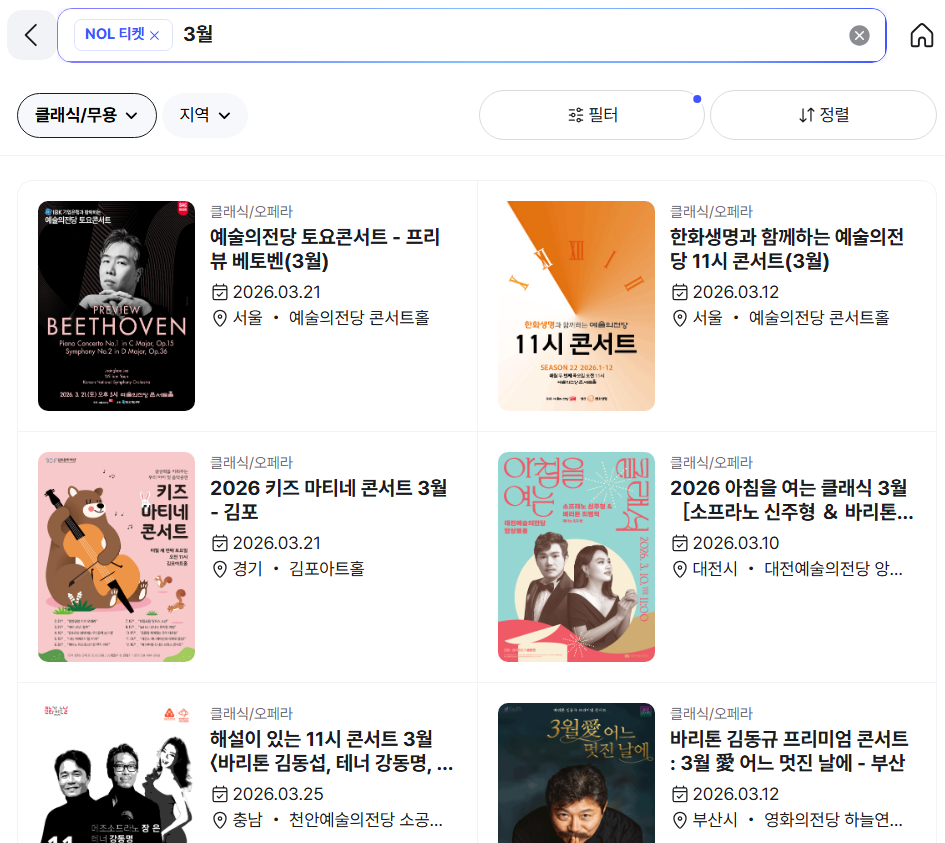Open 2026 키즈 마티네 콘서트 3월 김포
945x843 pixels.
(x=328, y=500)
